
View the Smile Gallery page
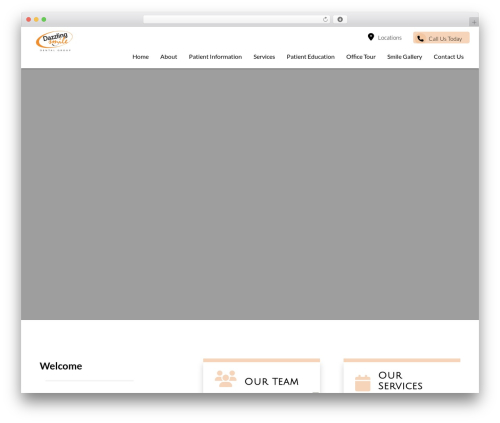click(404, 57)
